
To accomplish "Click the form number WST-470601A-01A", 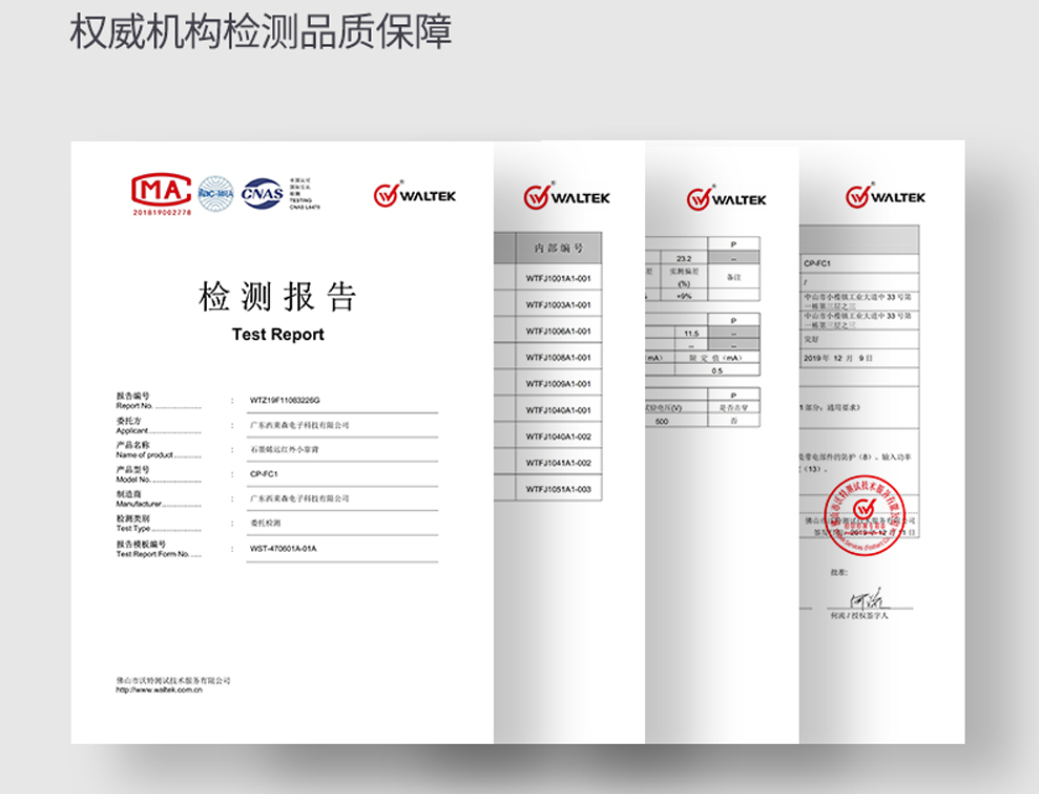I will pos(283,549).
